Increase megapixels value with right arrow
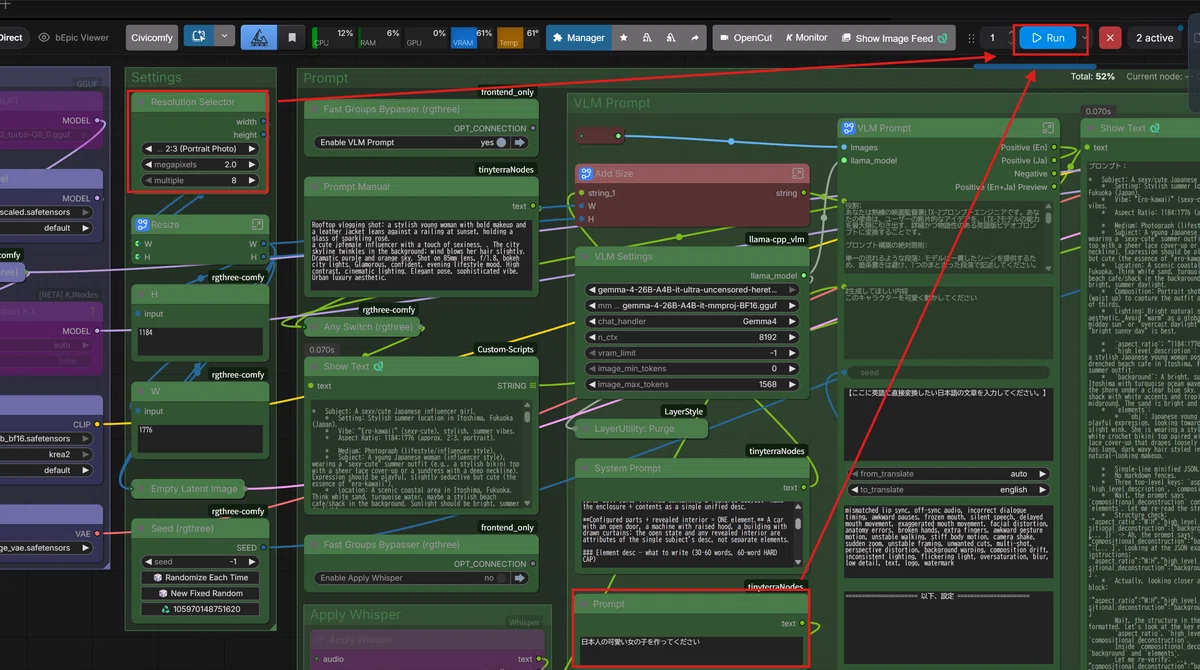Viewport: 1200px width, 670px height. point(253,164)
